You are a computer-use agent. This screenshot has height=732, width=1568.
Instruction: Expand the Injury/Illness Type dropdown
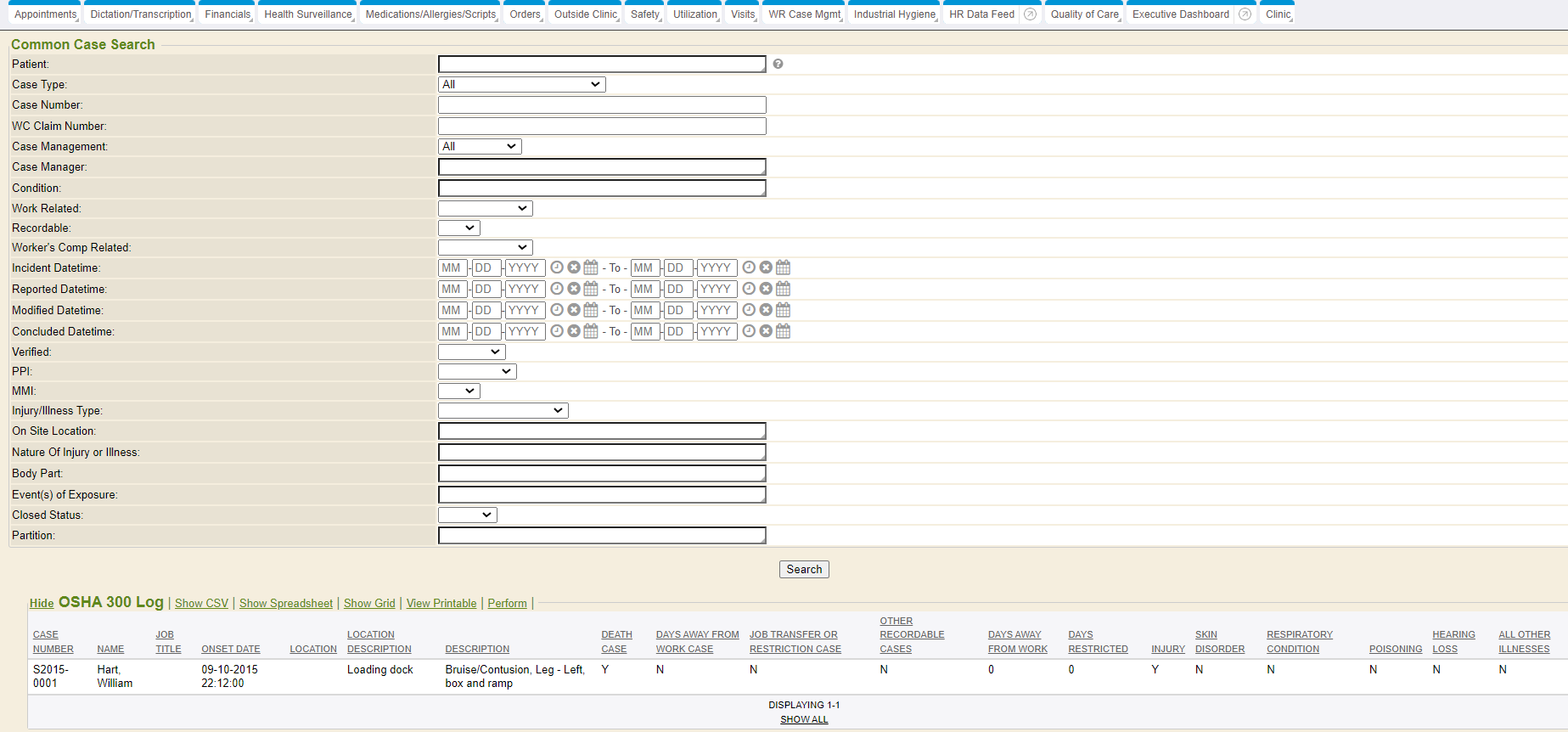click(x=503, y=411)
